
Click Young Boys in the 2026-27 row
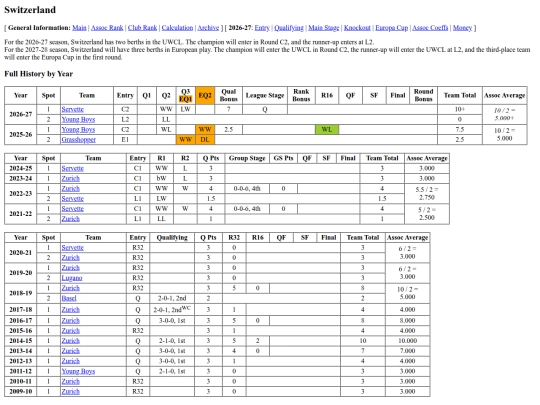78,120
